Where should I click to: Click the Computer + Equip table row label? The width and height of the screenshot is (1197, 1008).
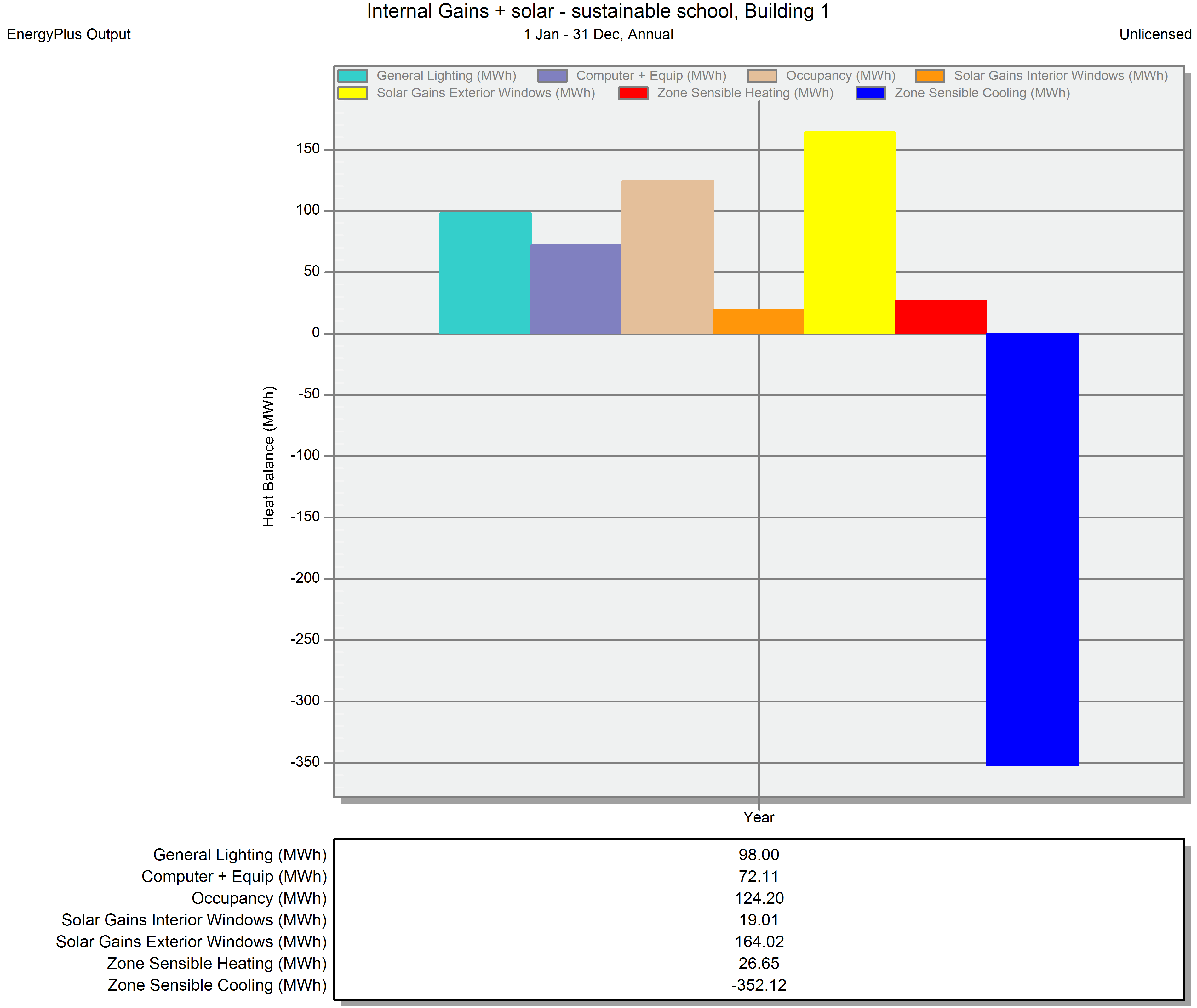point(234,877)
